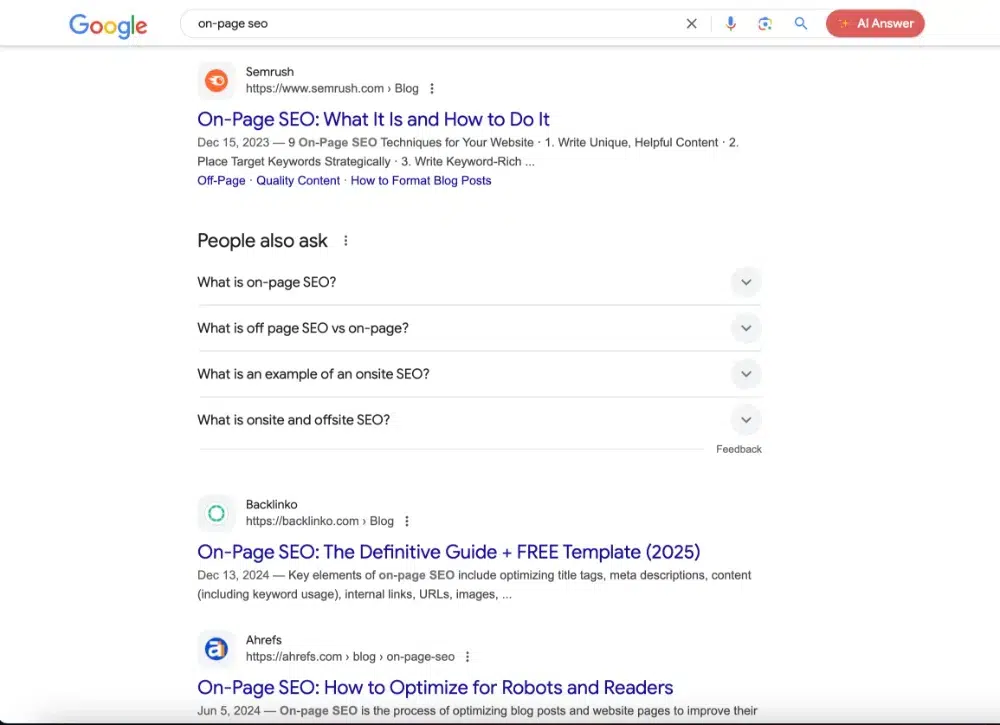Expand 'What is an example of an onsite SEO?'

480,374
